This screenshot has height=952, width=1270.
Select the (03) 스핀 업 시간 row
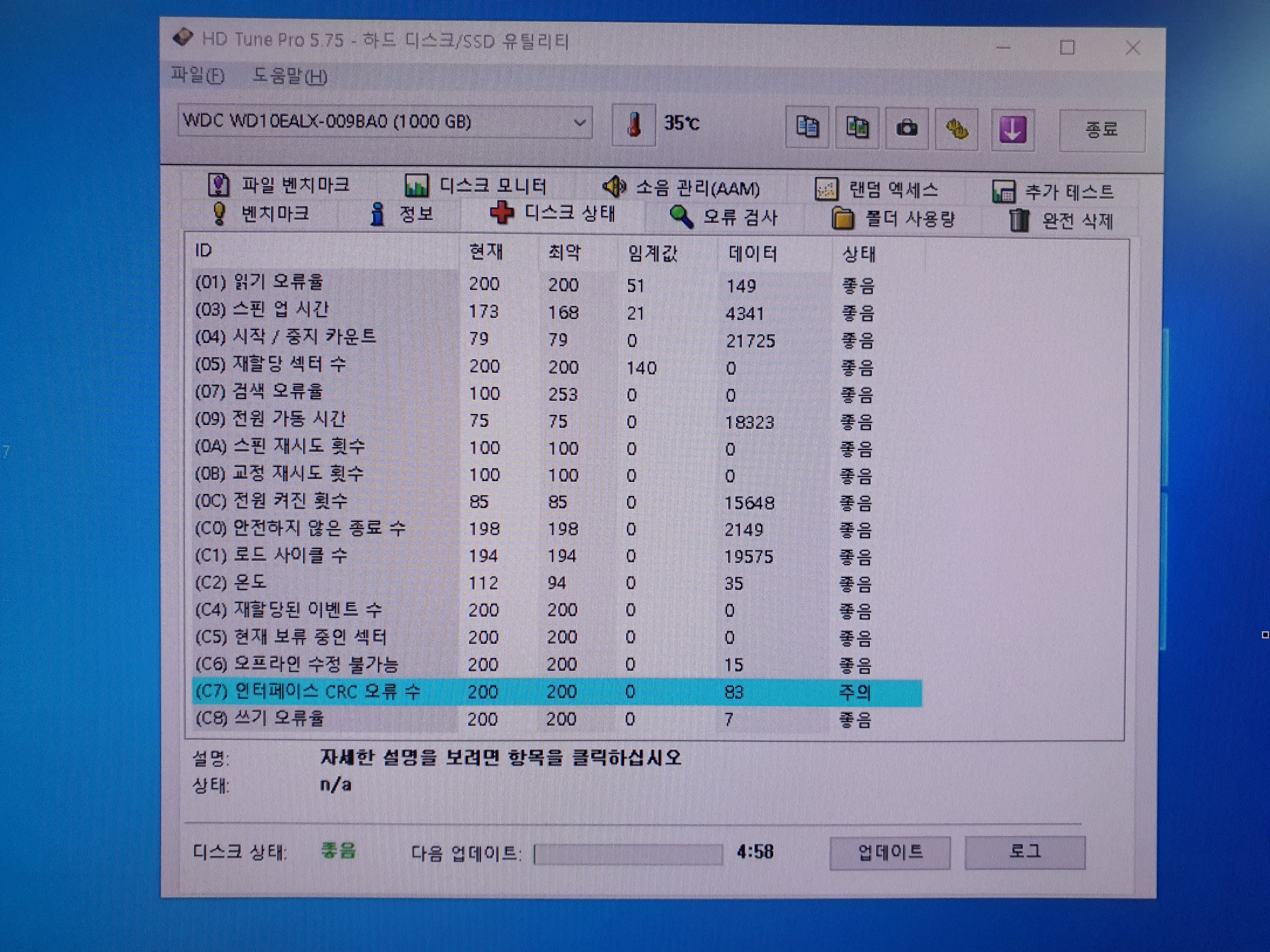pyautogui.click(x=558, y=312)
